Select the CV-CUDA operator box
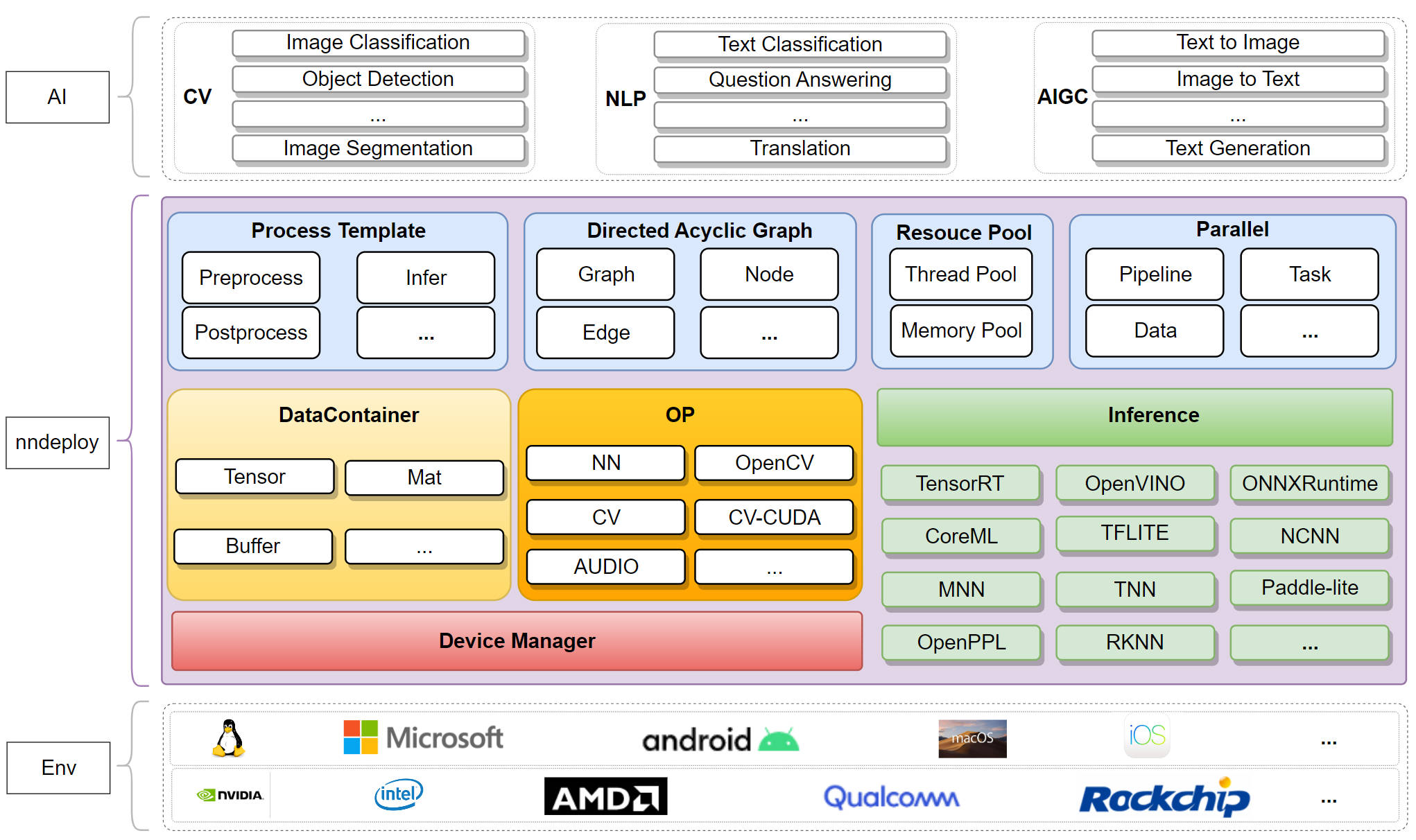The height and width of the screenshot is (840, 1416). tap(774, 517)
